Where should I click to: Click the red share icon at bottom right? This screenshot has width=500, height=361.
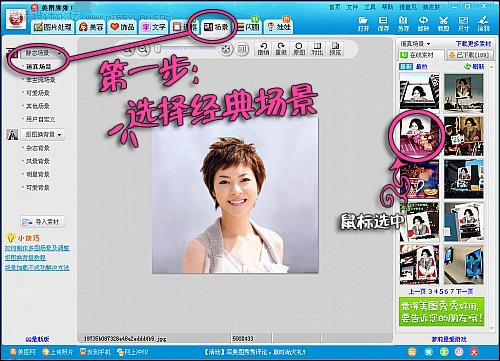(x=474, y=352)
